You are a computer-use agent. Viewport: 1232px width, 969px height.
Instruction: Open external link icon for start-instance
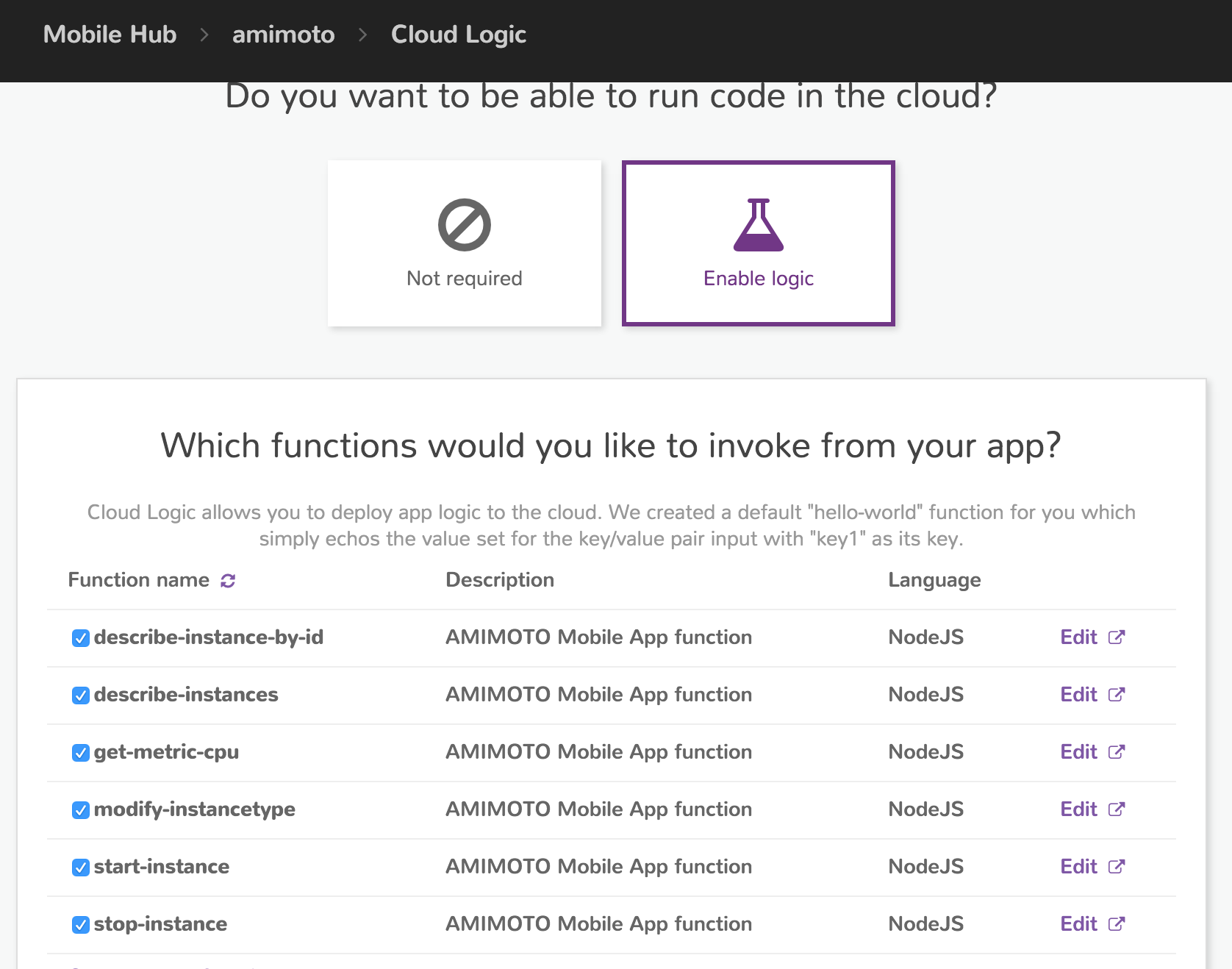tap(1117, 867)
